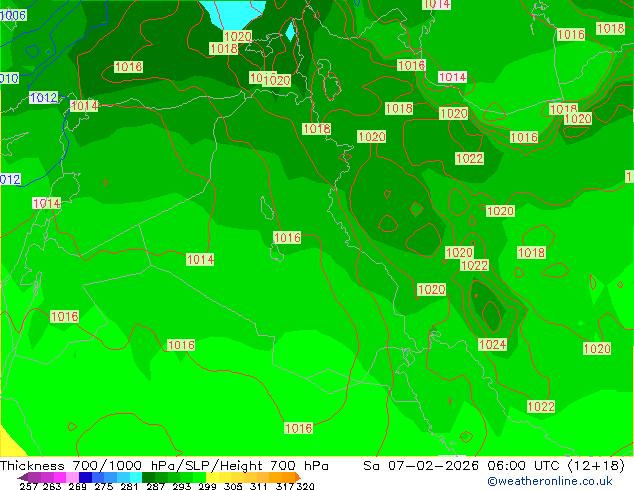Click the light pink legend swatch
634x490 pixels.
pyautogui.click(x=72, y=477)
